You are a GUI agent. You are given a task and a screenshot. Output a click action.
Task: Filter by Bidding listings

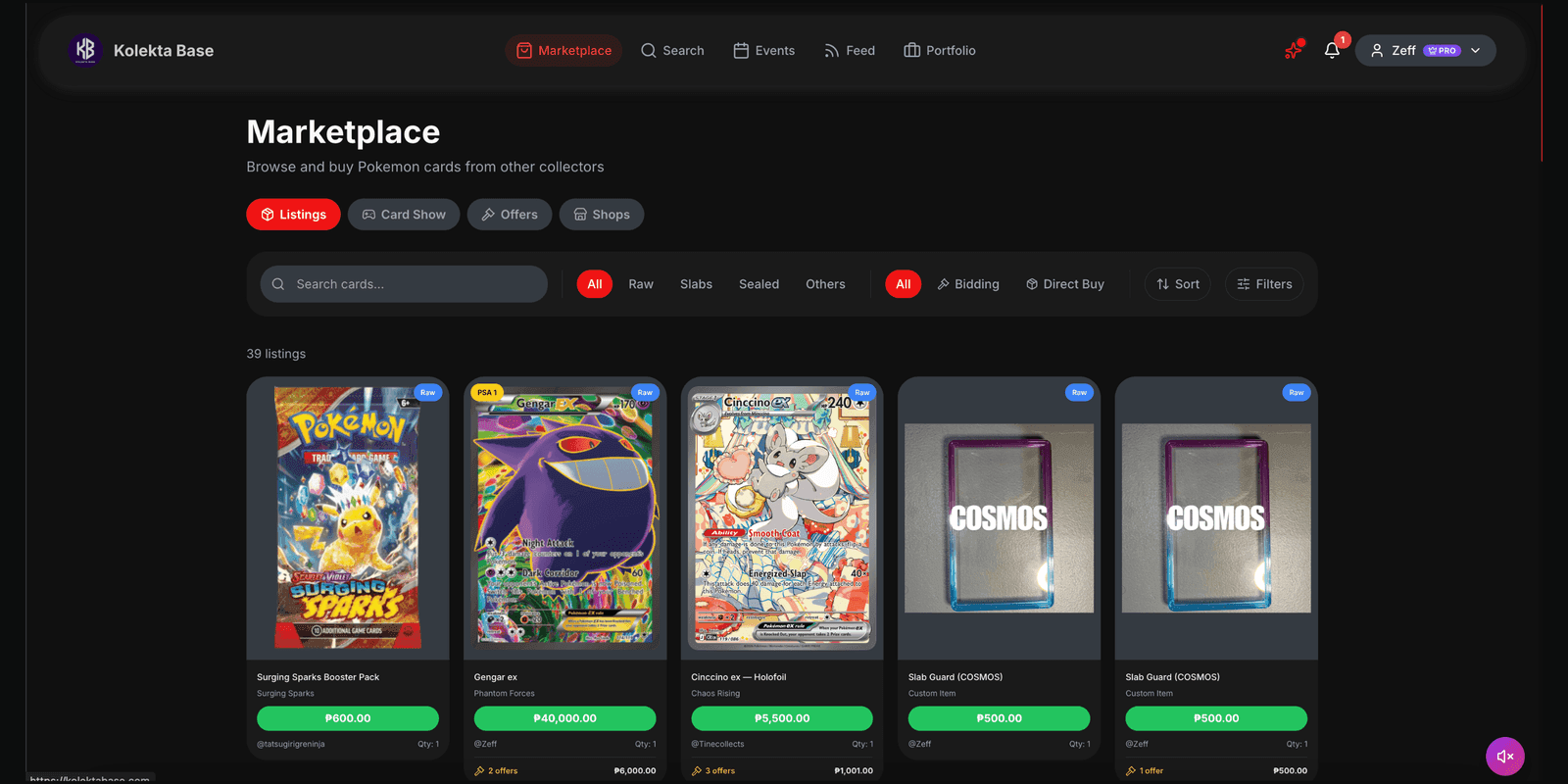[x=968, y=284]
